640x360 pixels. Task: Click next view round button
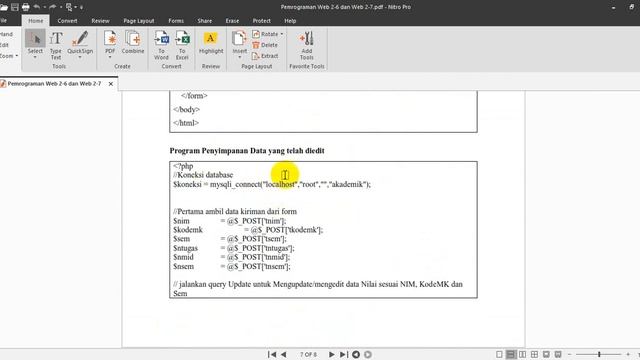point(368,354)
